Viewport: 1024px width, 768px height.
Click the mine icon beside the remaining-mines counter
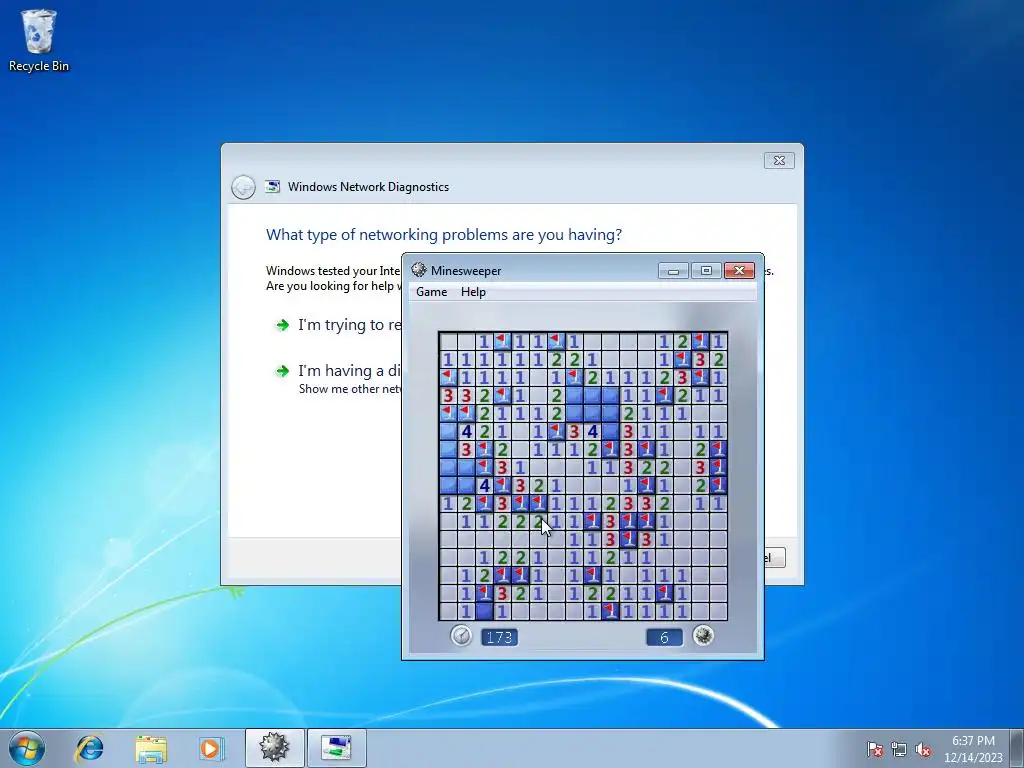coord(703,635)
